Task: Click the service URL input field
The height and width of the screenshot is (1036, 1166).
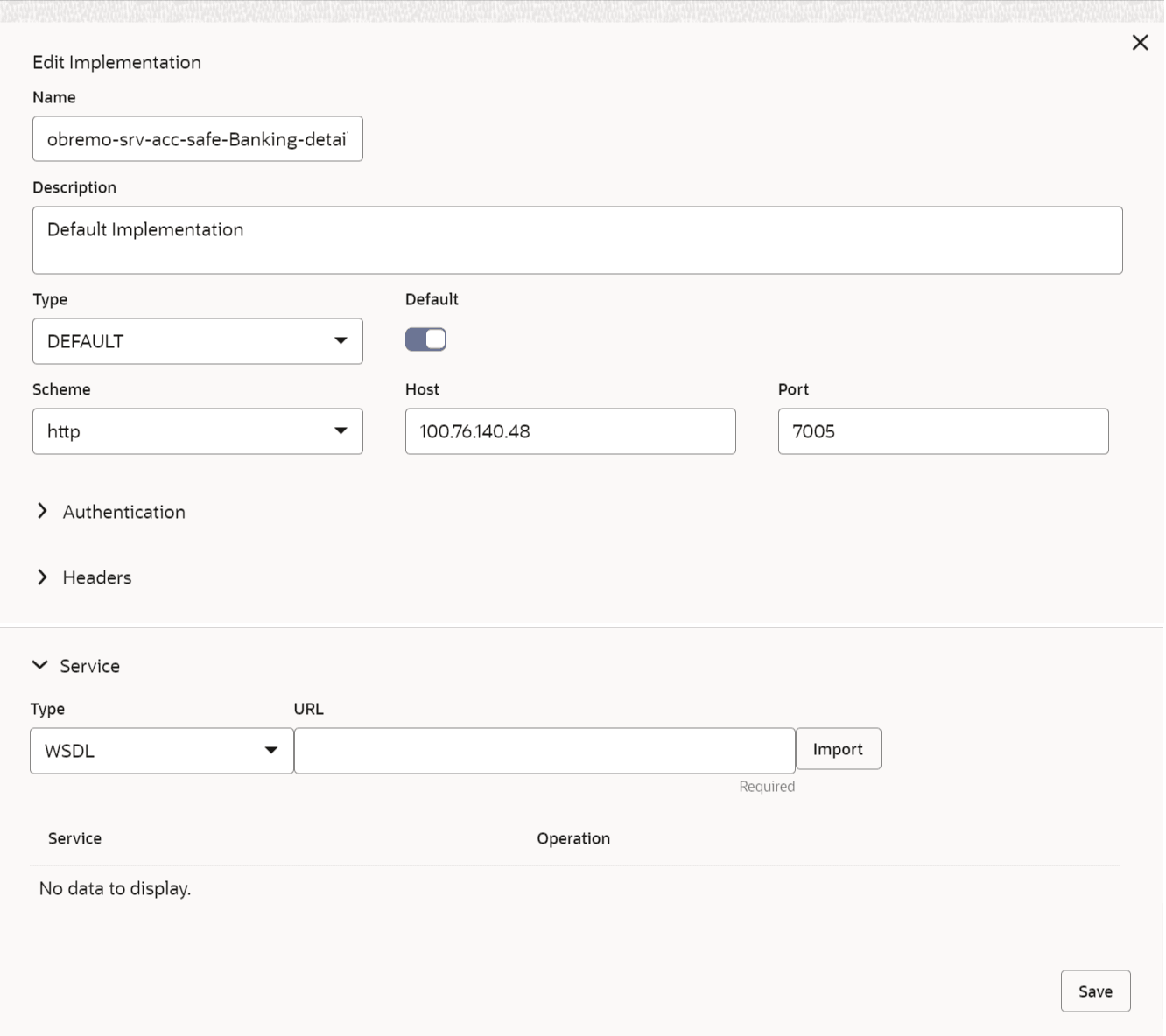Action: 544,751
